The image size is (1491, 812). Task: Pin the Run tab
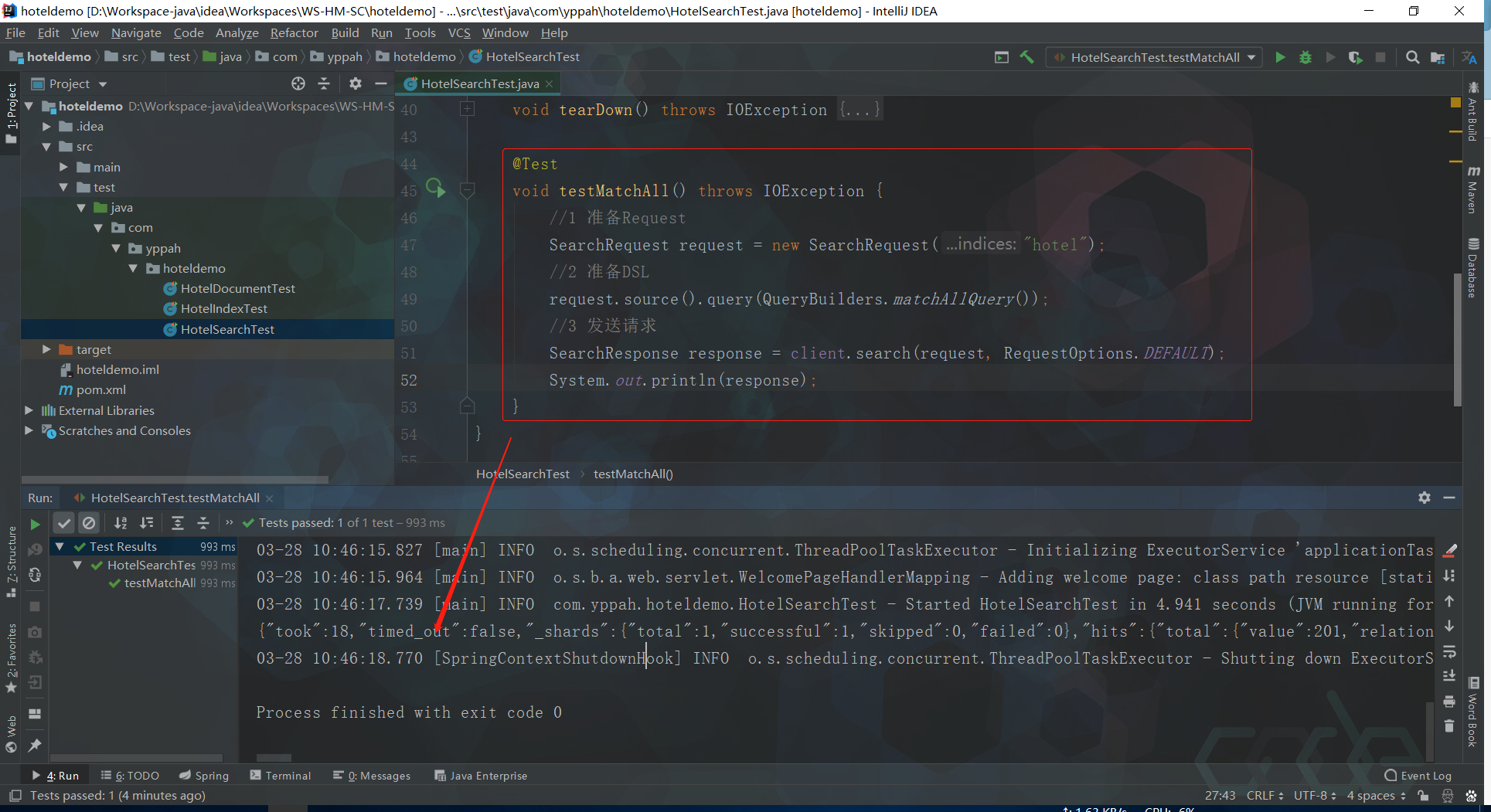pos(35,746)
